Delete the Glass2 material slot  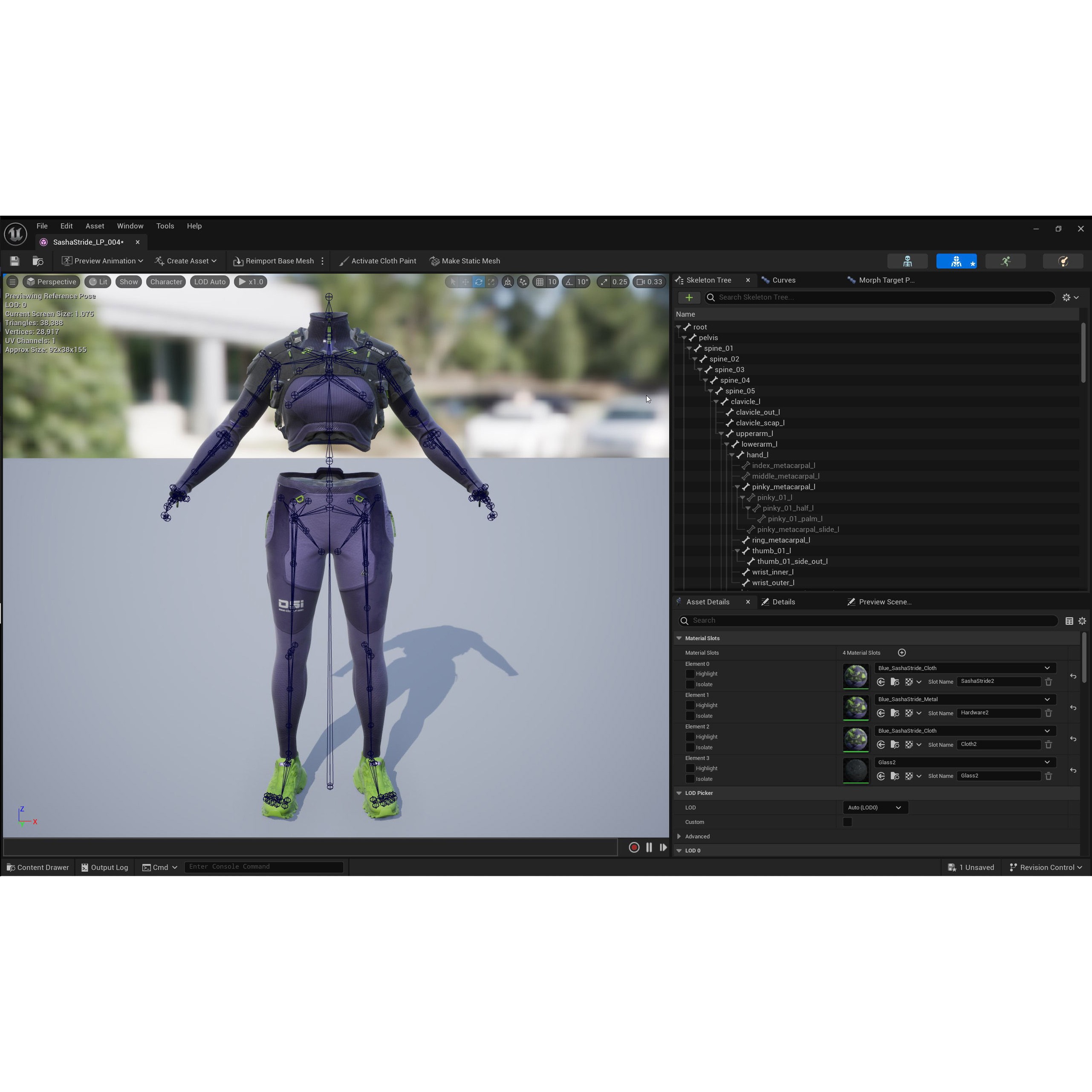click(1049, 775)
